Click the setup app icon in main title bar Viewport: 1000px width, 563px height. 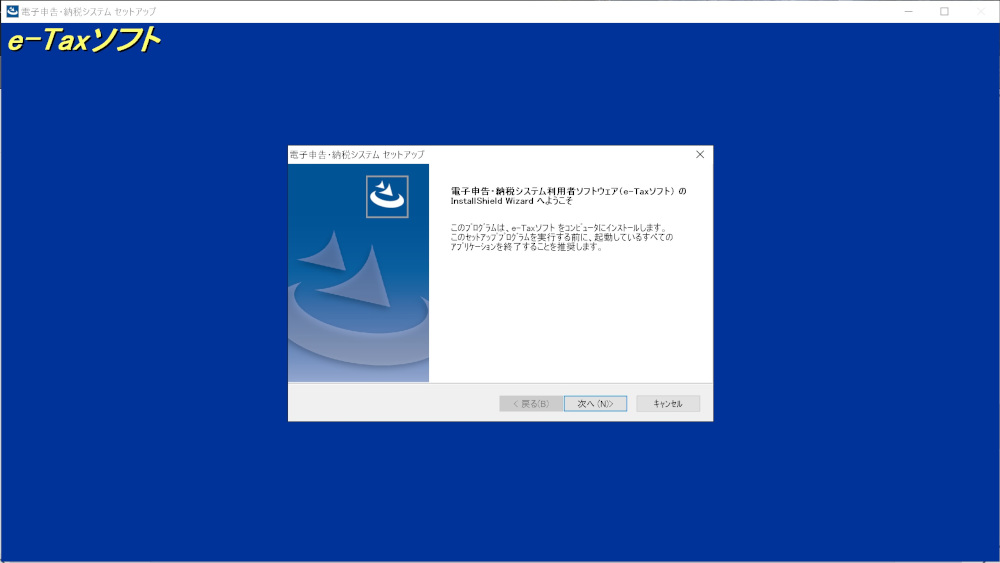(x=12, y=11)
